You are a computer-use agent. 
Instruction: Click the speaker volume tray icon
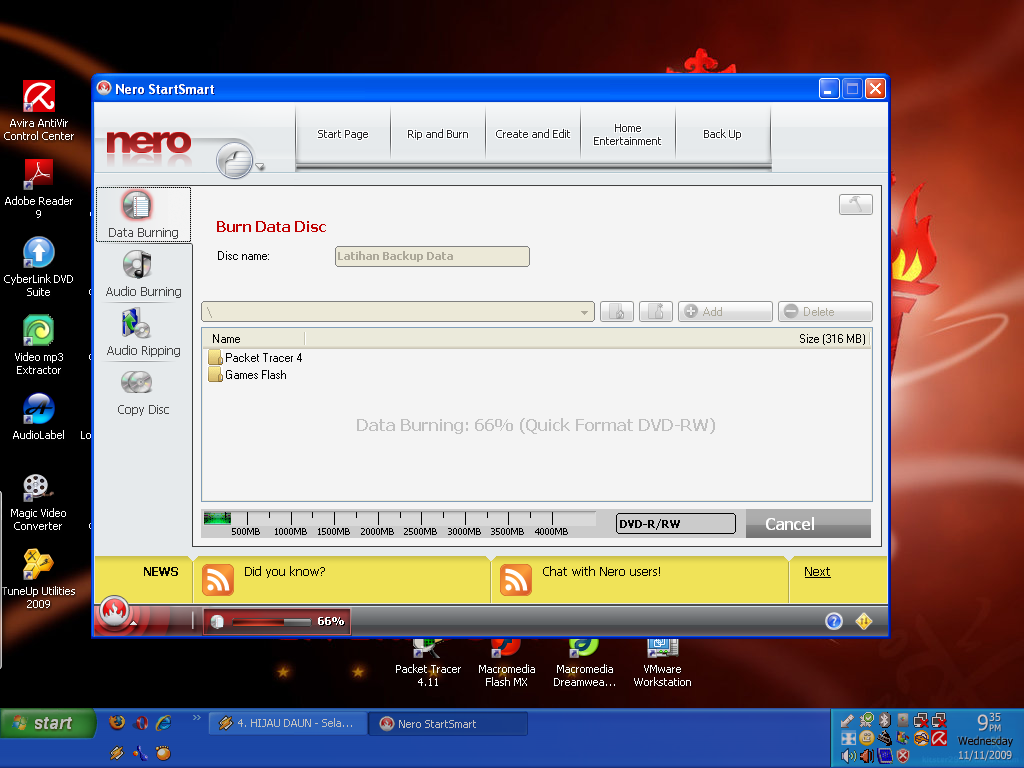[848, 756]
